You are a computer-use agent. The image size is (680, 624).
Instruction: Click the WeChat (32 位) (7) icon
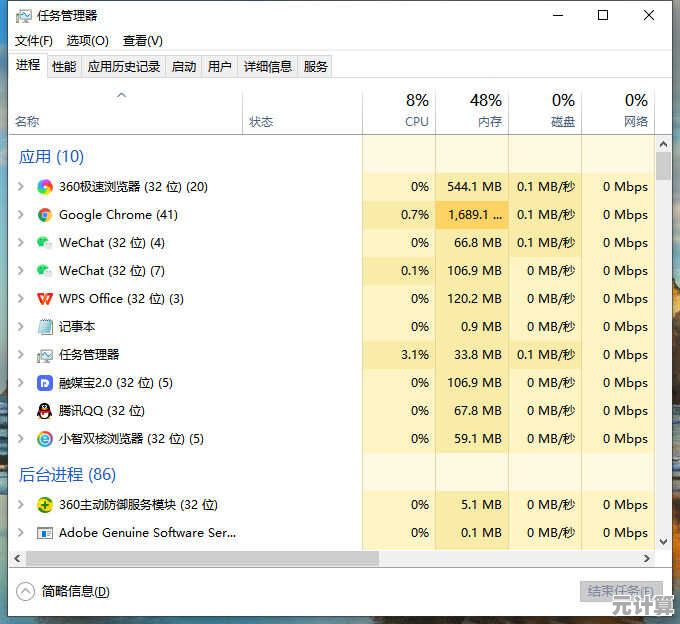pos(45,271)
